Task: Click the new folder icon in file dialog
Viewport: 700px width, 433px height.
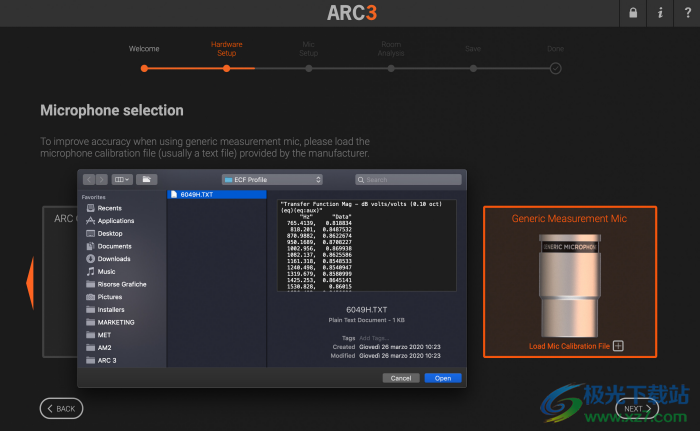Action: point(146,179)
